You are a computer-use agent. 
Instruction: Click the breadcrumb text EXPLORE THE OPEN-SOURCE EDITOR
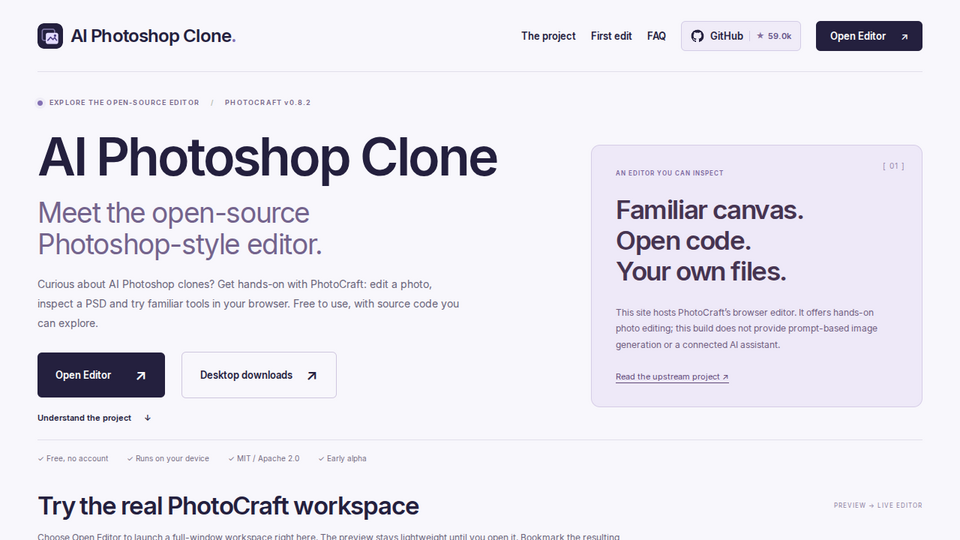124,102
